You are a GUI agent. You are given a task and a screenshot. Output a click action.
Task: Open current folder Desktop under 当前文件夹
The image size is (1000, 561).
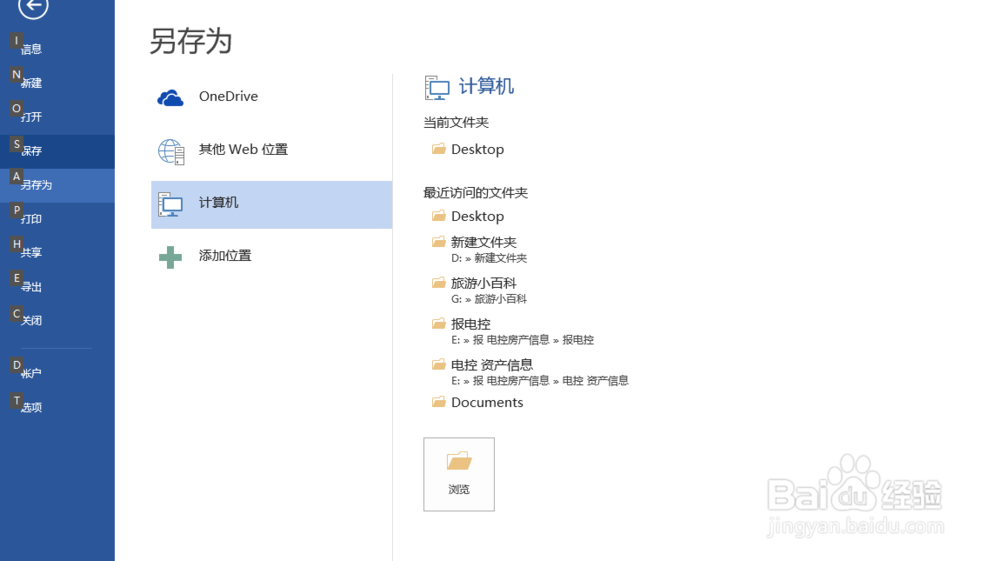click(x=477, y=149)
